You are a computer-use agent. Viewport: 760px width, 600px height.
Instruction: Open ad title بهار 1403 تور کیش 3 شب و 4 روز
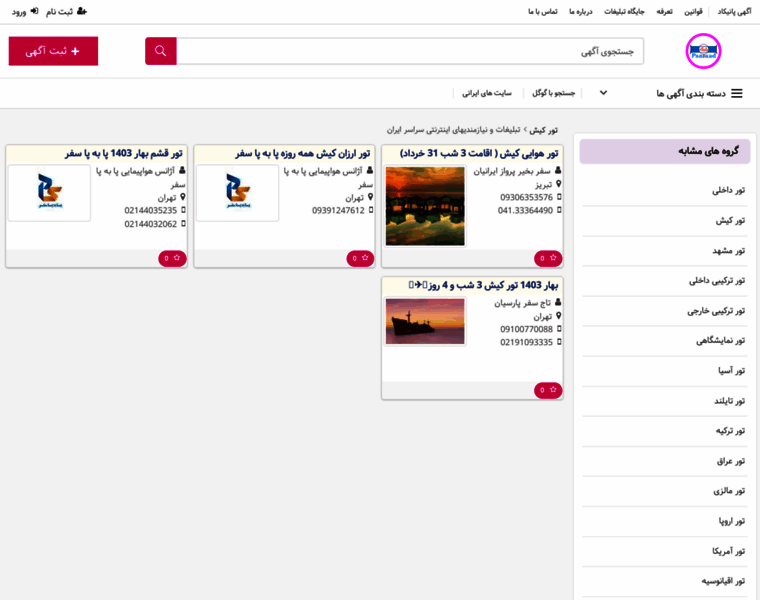(x=483, y=285)
